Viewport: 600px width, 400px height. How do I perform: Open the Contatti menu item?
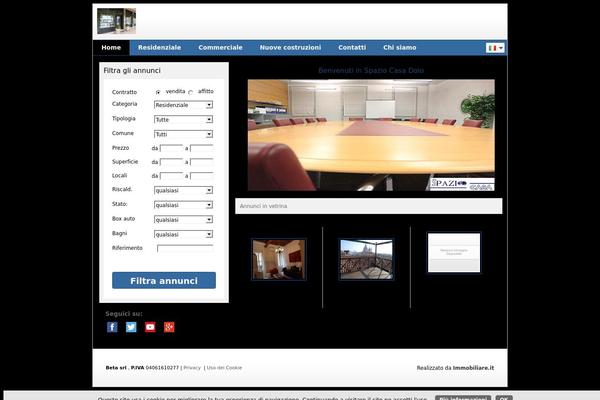tap(352, 47)
